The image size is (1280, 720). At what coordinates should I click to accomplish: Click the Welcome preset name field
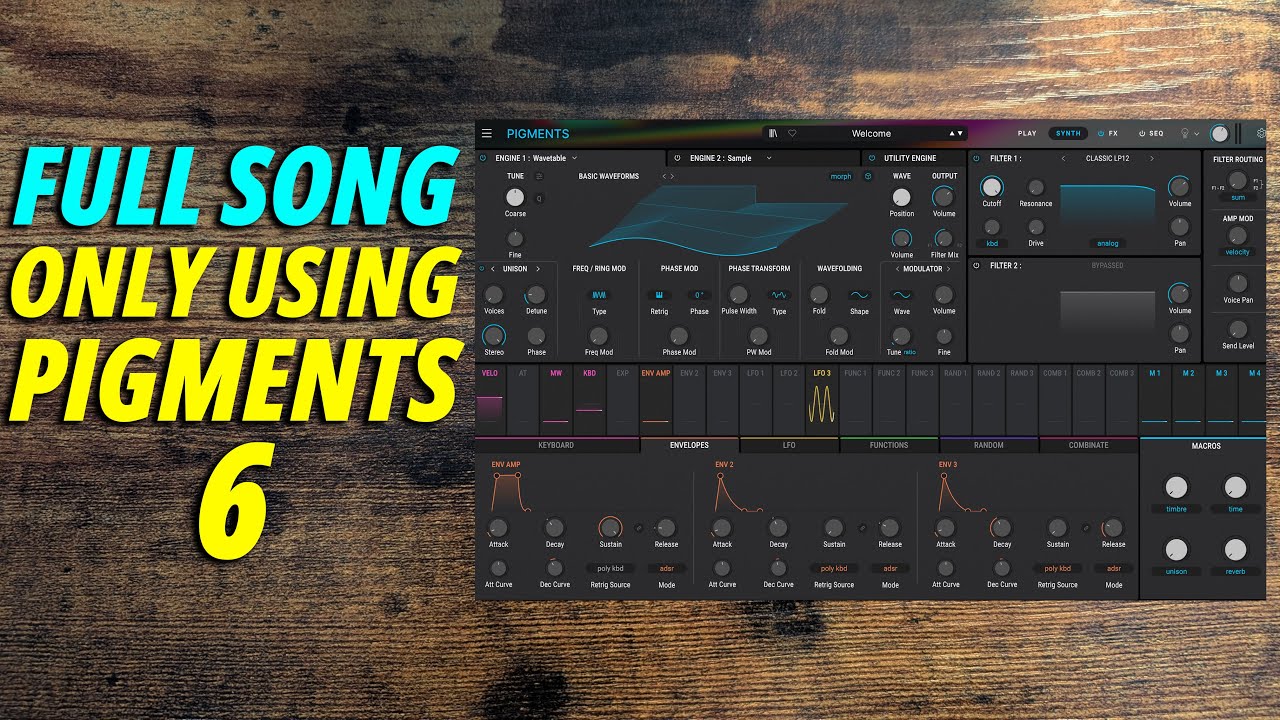pos(871,133)
